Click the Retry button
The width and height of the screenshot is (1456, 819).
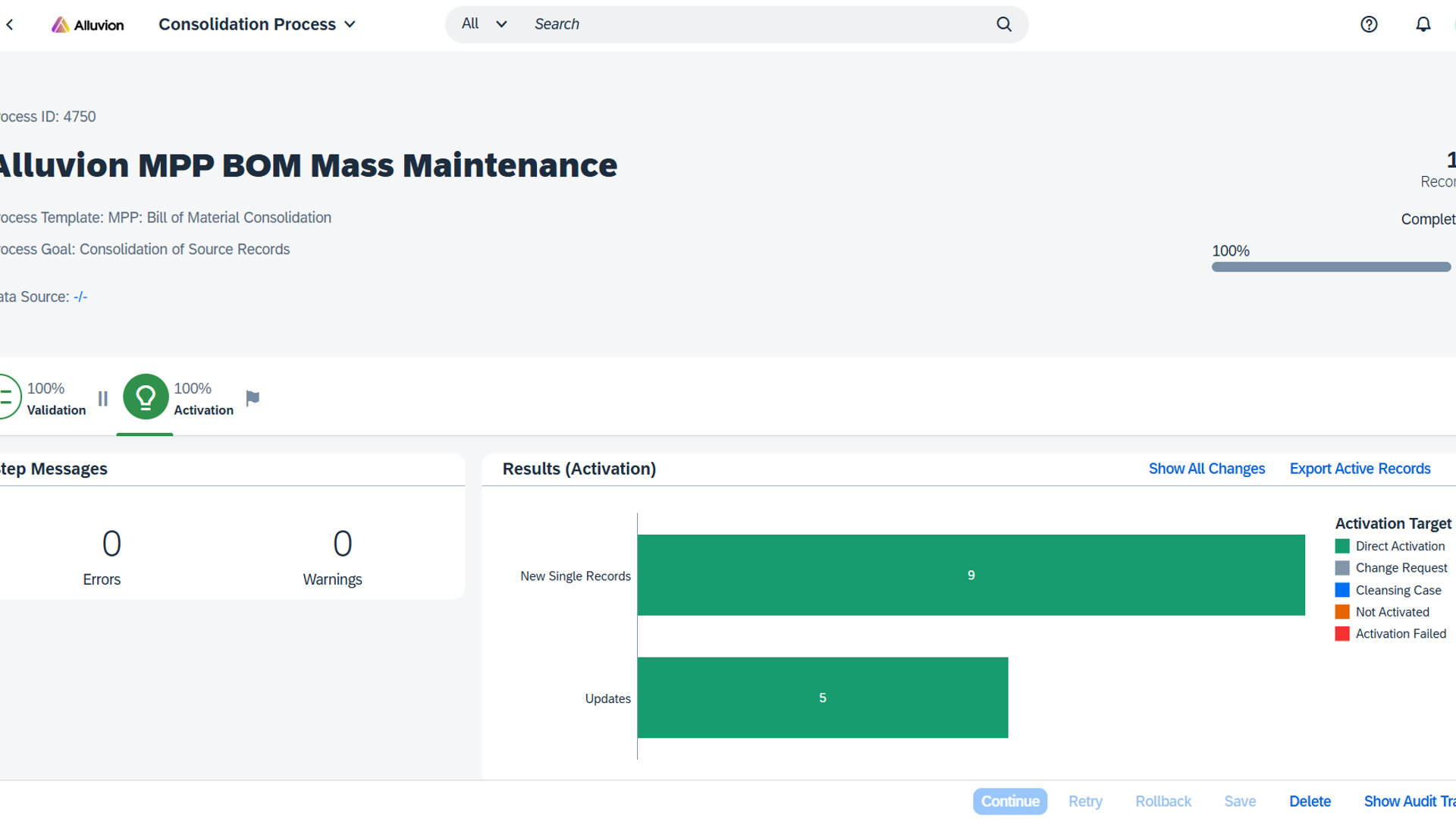[1085, 802]
